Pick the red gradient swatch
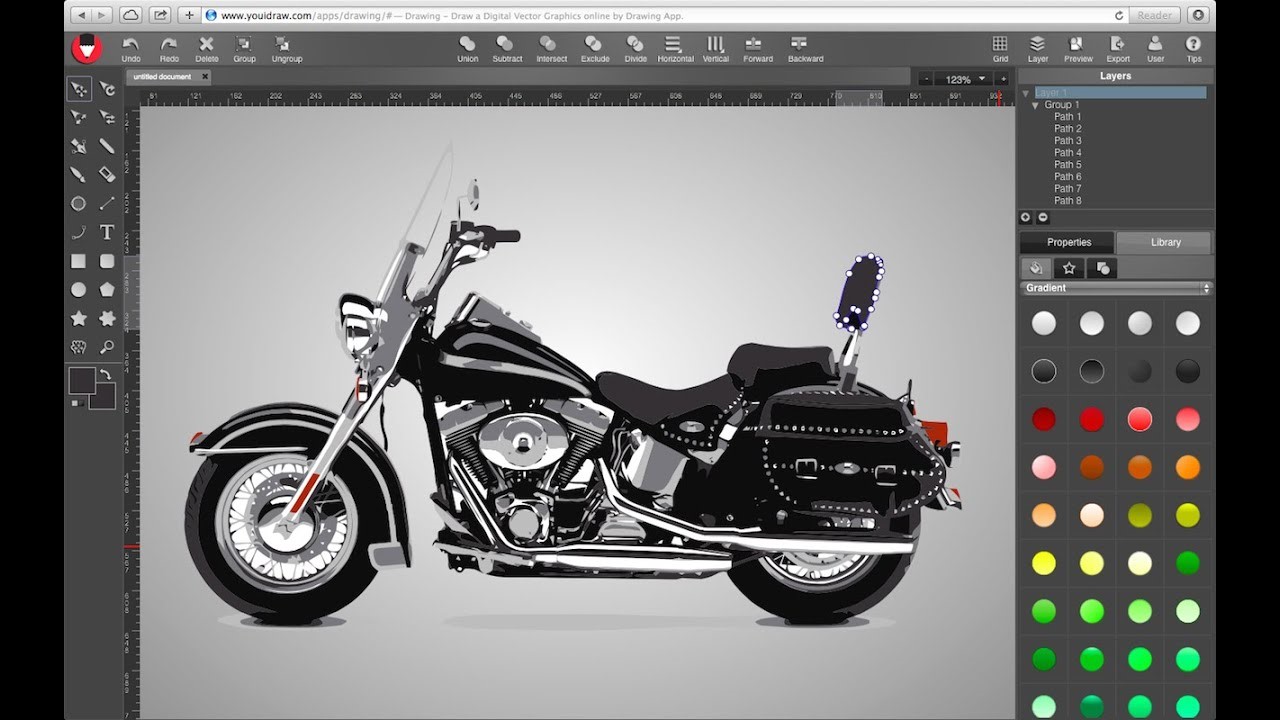 (x=1043, y=419)
